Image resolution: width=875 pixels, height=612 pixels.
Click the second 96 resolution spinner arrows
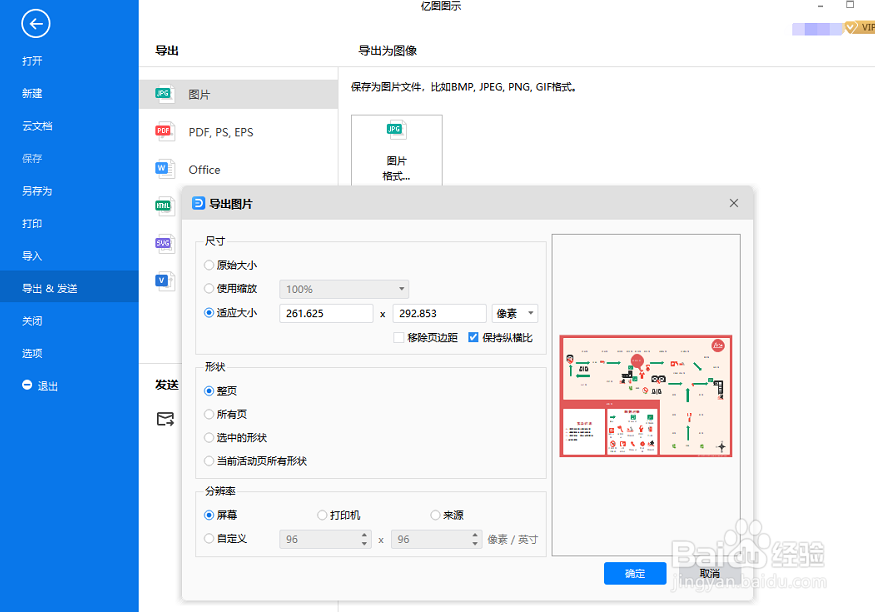coord(474,539)
